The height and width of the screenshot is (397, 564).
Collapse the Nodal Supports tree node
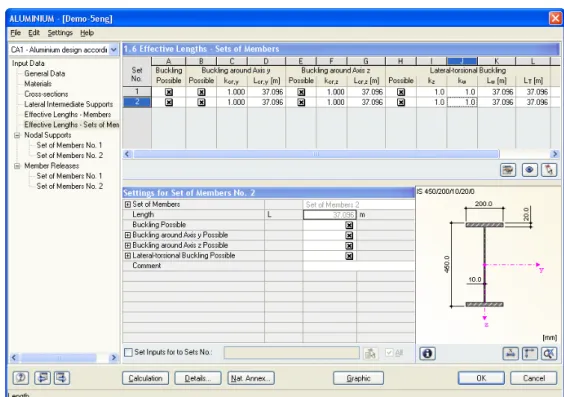(x=17, y=136)
